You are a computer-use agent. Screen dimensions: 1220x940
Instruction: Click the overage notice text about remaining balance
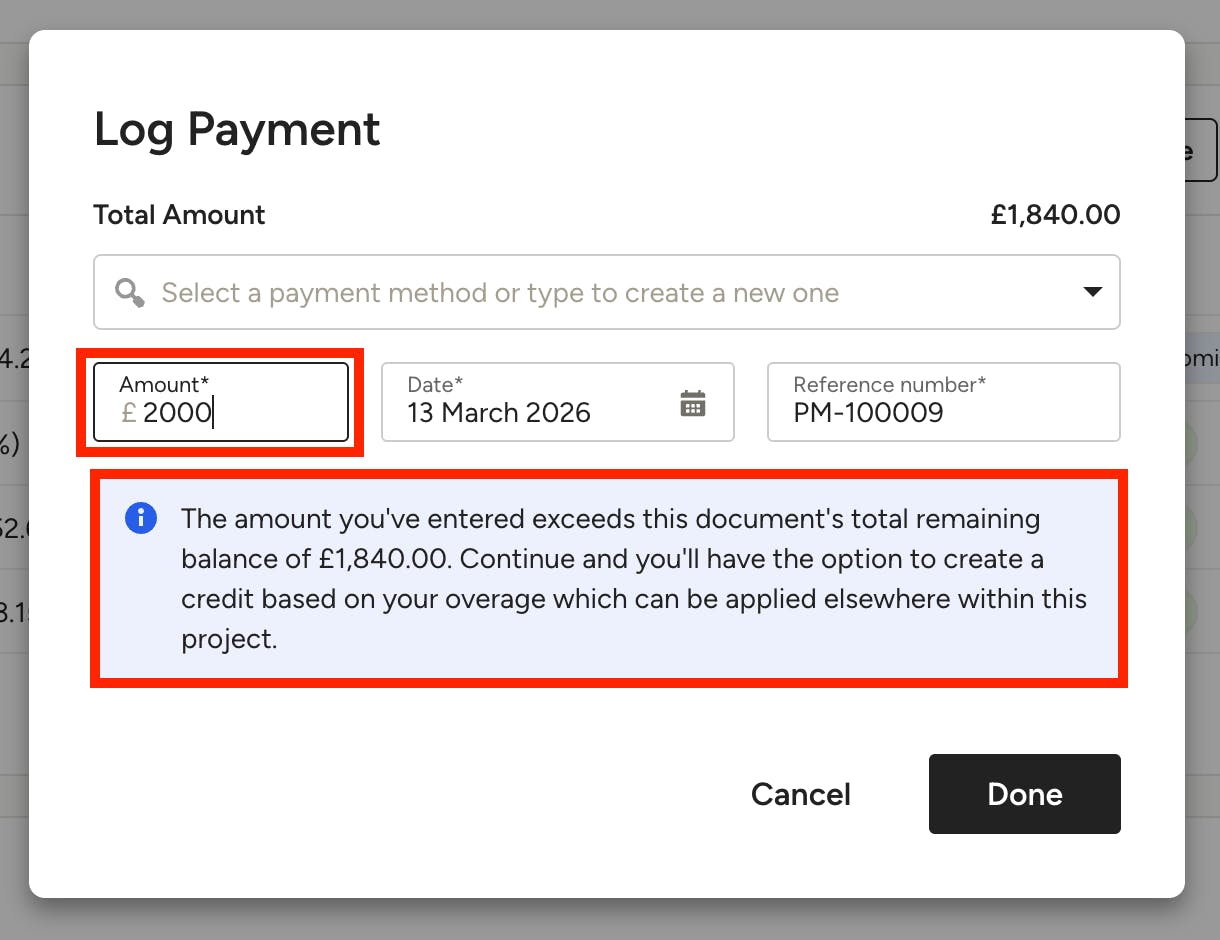(x=634, y=579)
